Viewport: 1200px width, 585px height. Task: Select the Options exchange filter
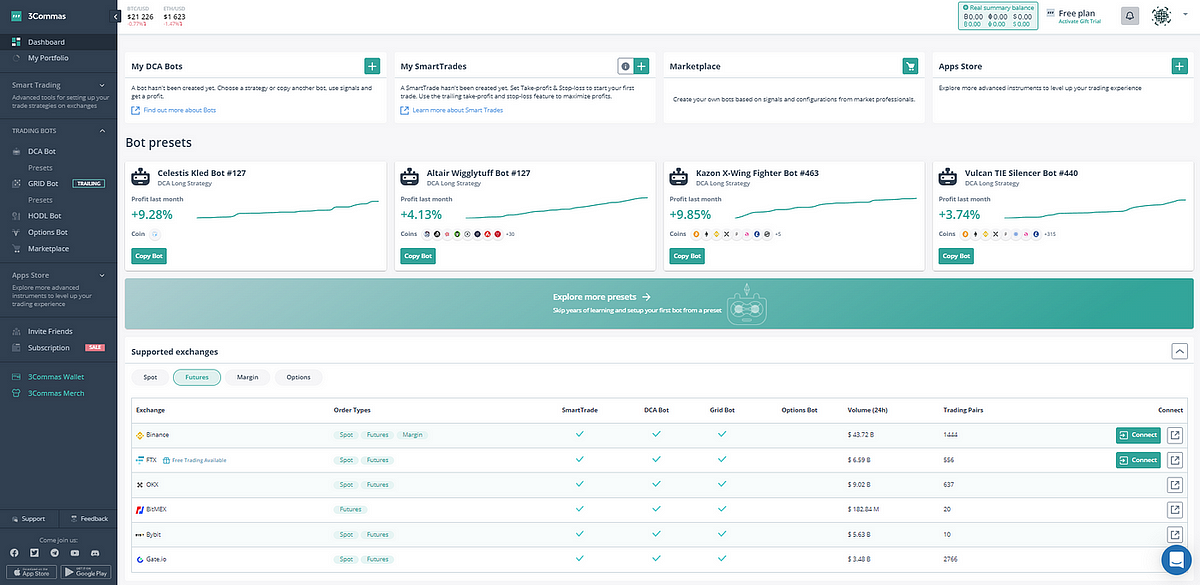coord(298,377)
